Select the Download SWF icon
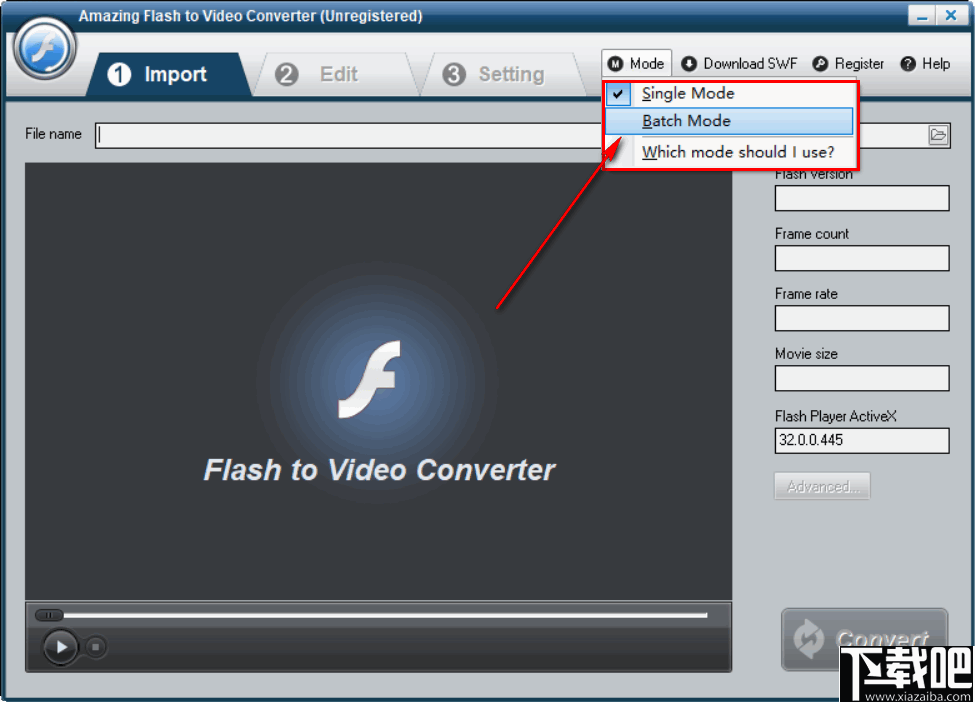 689,63
